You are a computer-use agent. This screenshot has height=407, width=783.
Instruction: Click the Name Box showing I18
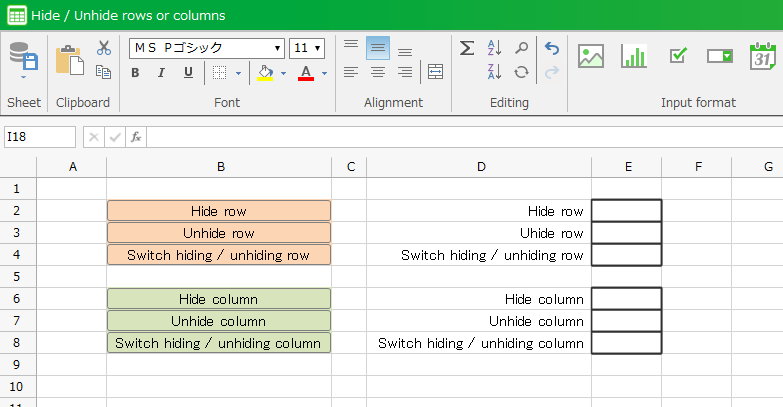tap(39, 137)
